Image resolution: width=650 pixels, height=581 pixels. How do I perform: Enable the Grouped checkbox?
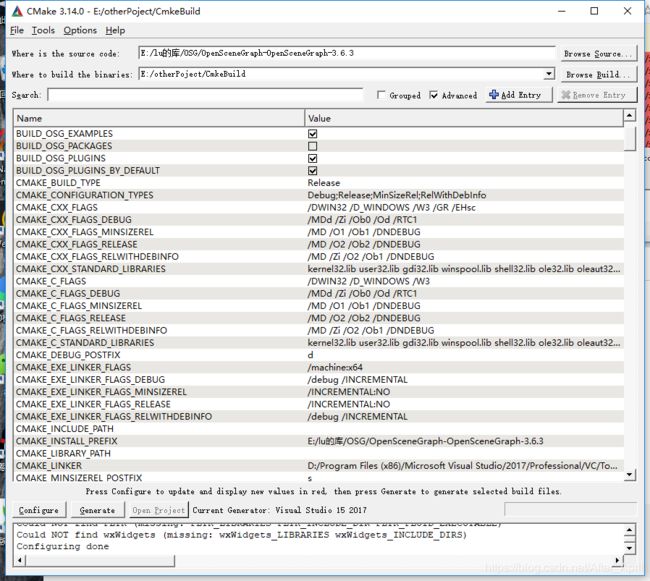point(381,95)
